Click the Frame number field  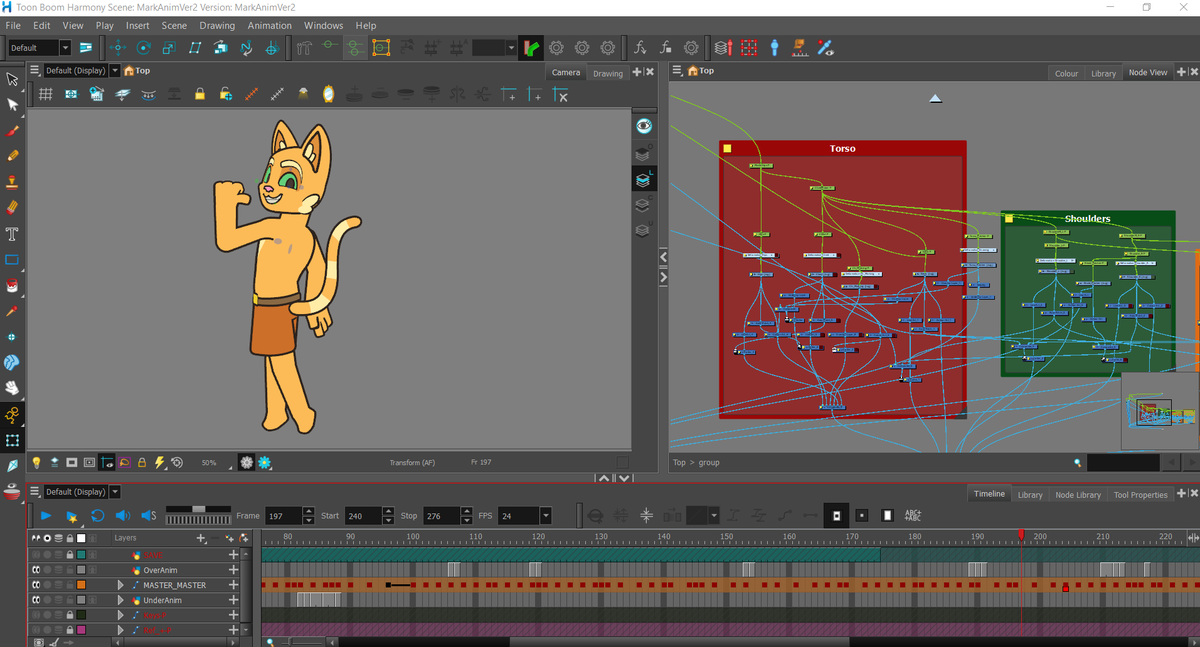point(283,516)
